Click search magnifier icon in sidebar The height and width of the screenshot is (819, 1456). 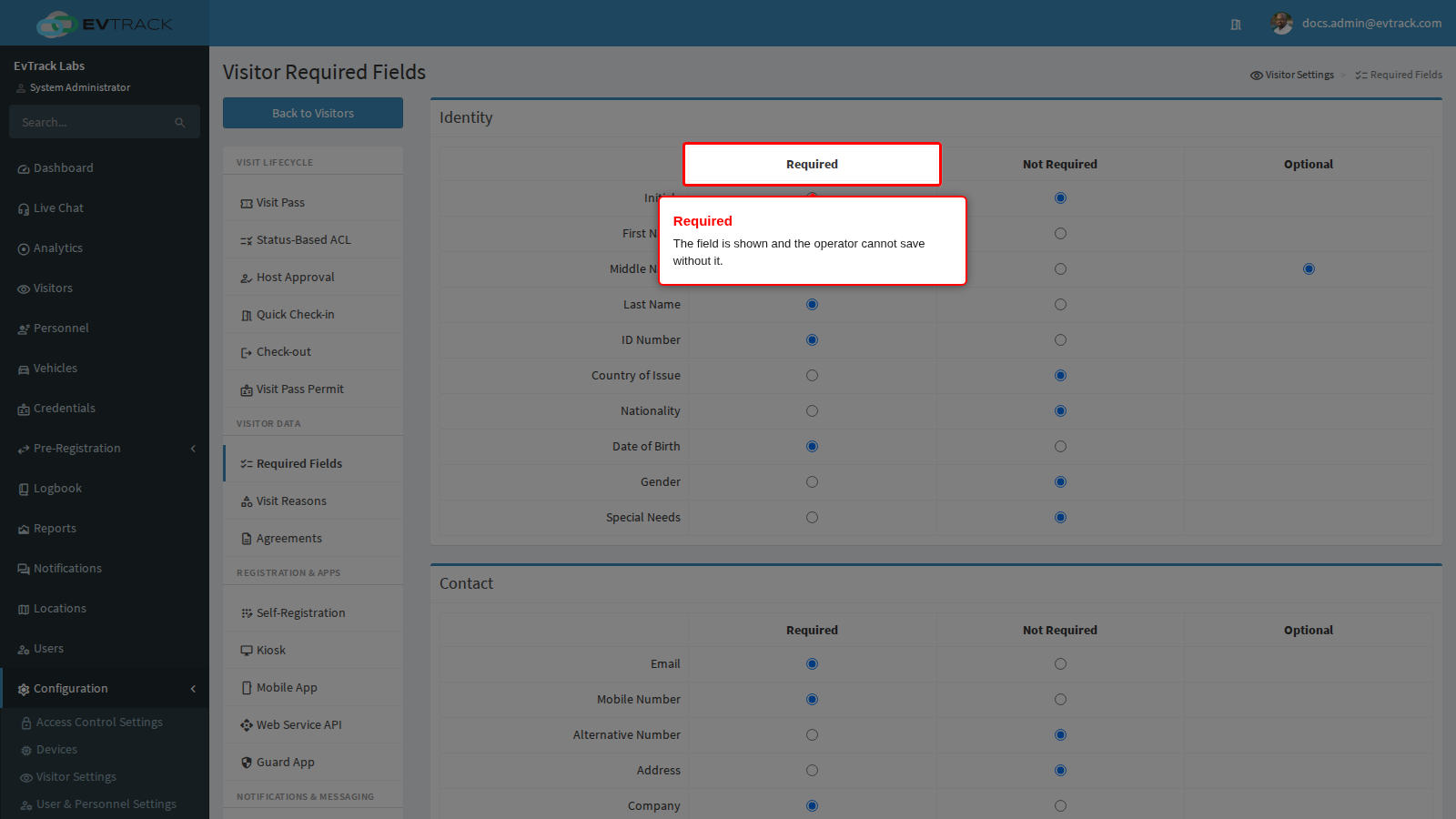[180, 123]
